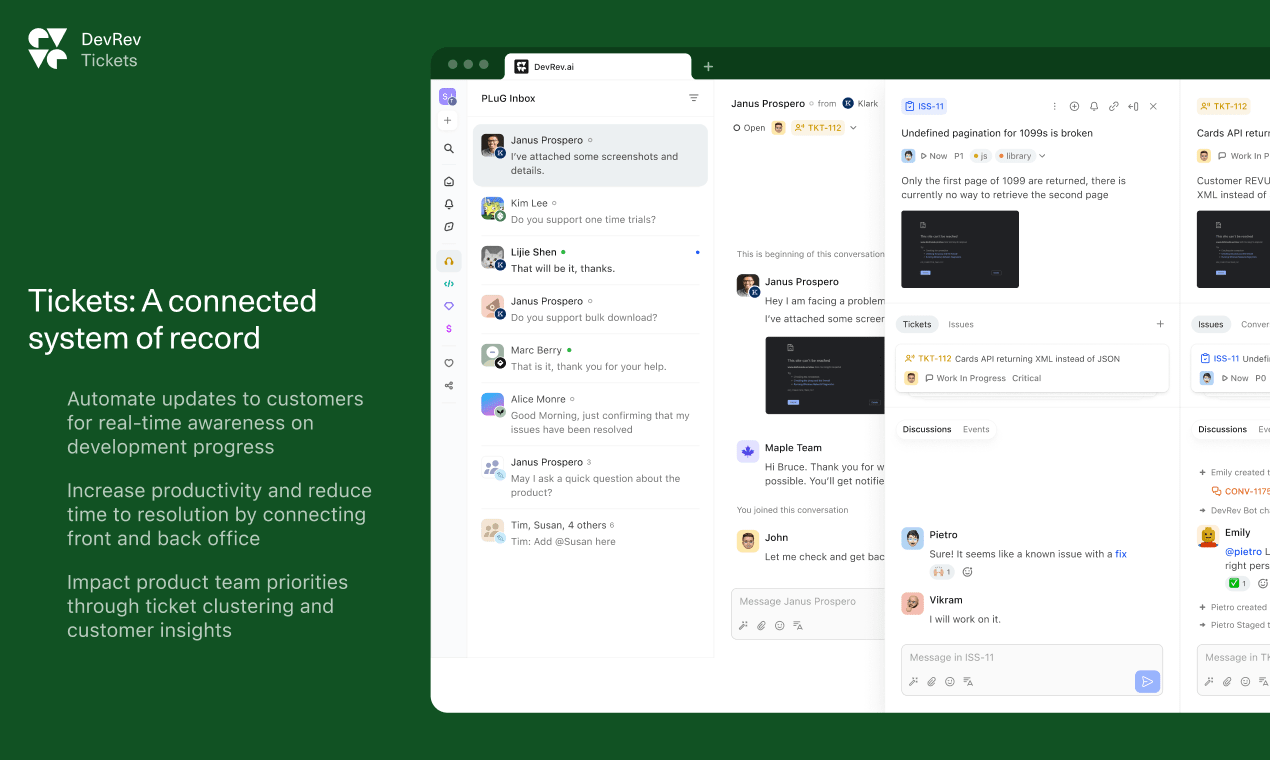
Task: Add emoji reaction to Pietro's message
Action: coord(967,572)
